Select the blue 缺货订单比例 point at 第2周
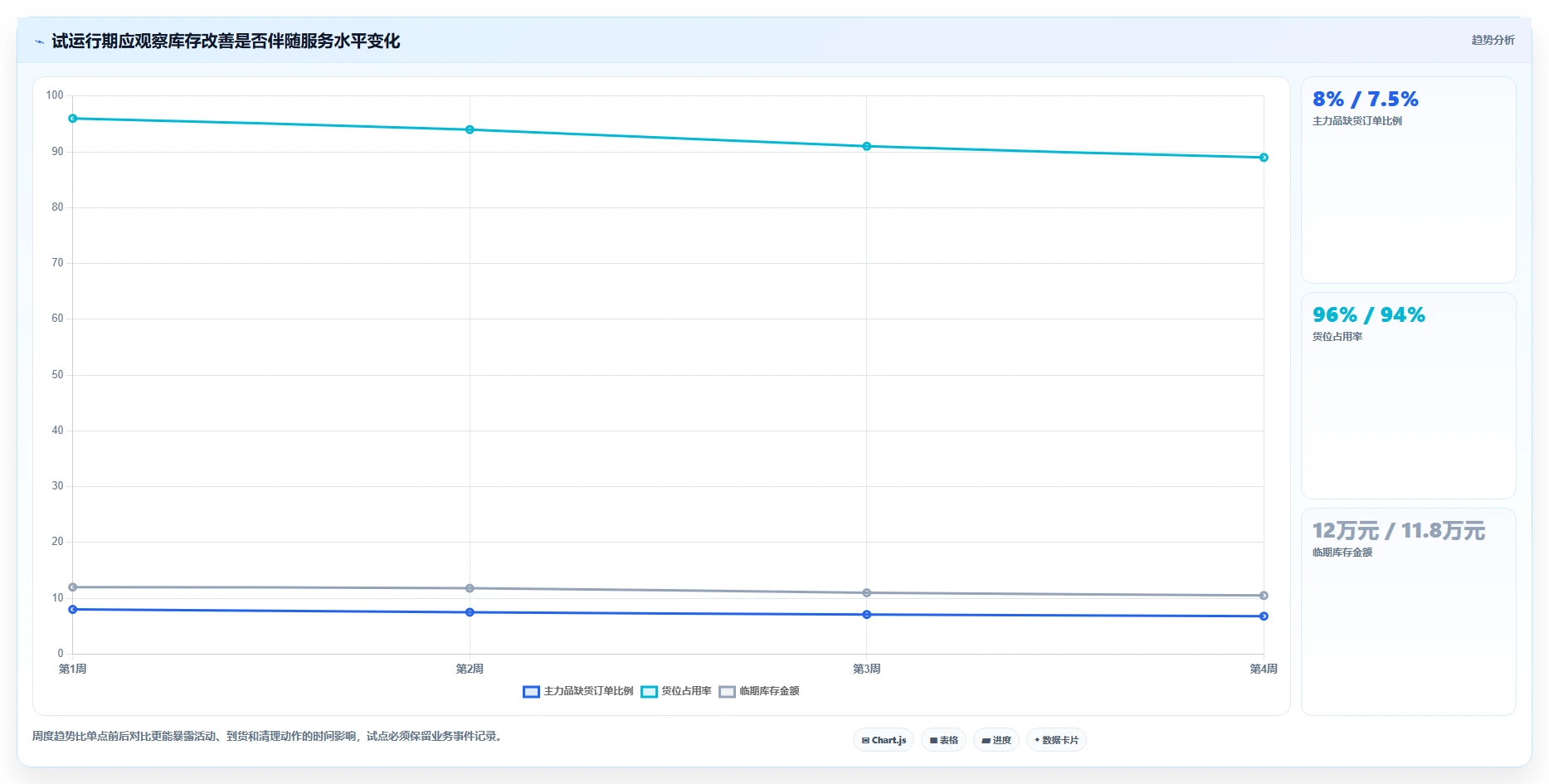 tap(470, 612)
